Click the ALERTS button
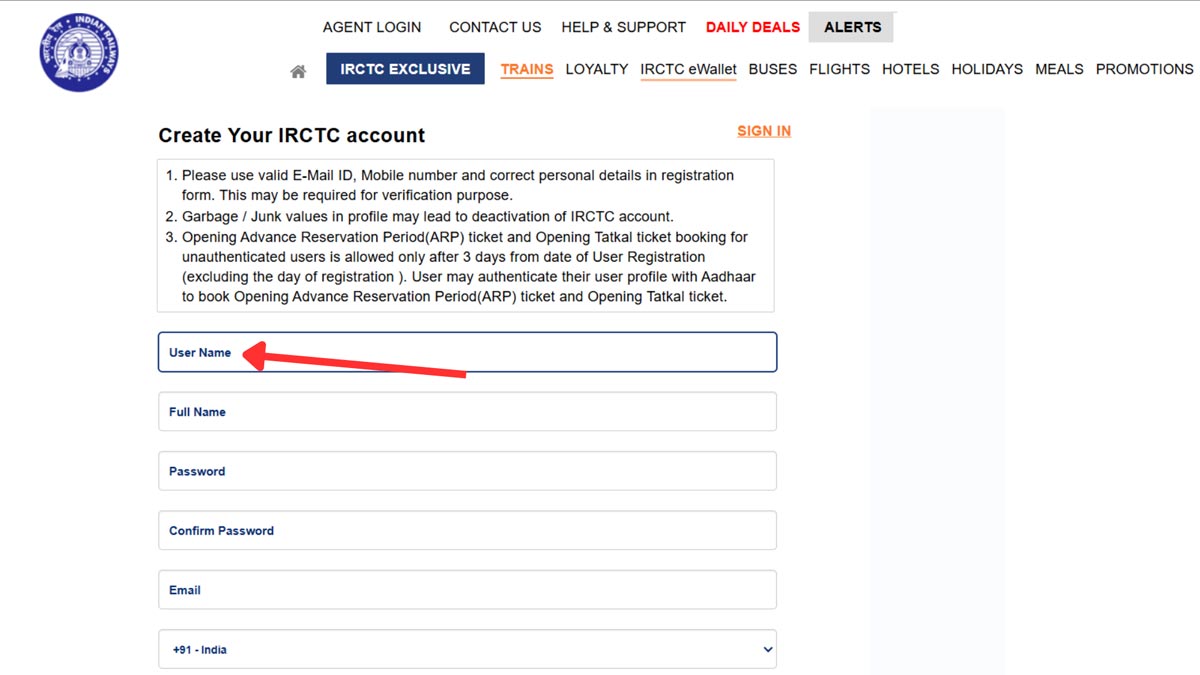 click(x=851, y=27)
